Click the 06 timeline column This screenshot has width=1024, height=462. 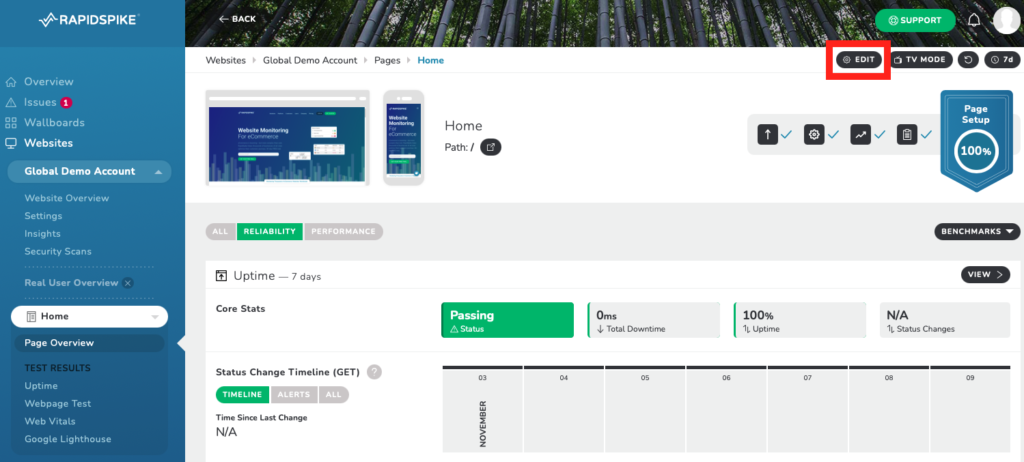726,409
